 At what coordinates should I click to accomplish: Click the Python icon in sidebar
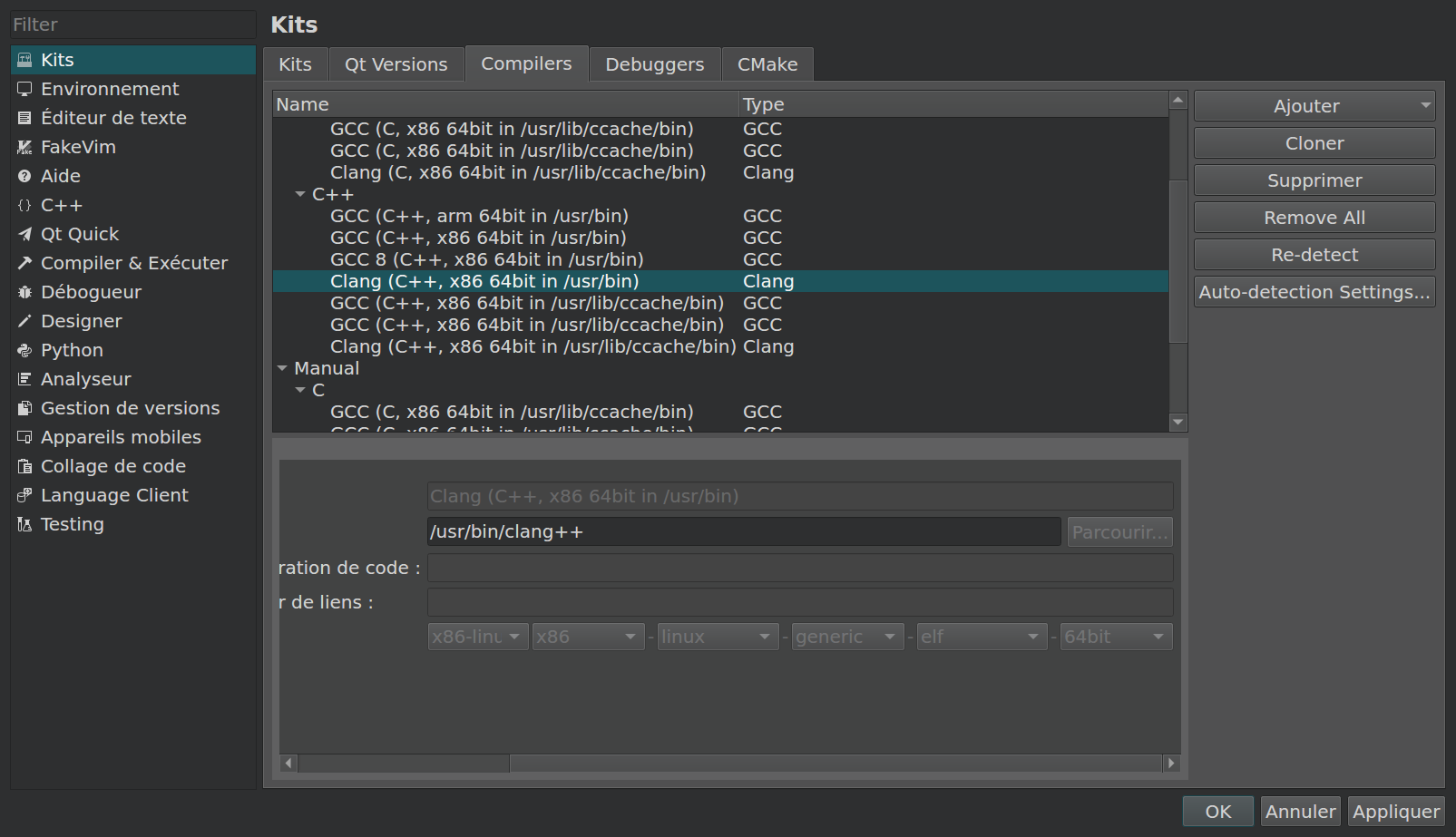tap(24, 350)
